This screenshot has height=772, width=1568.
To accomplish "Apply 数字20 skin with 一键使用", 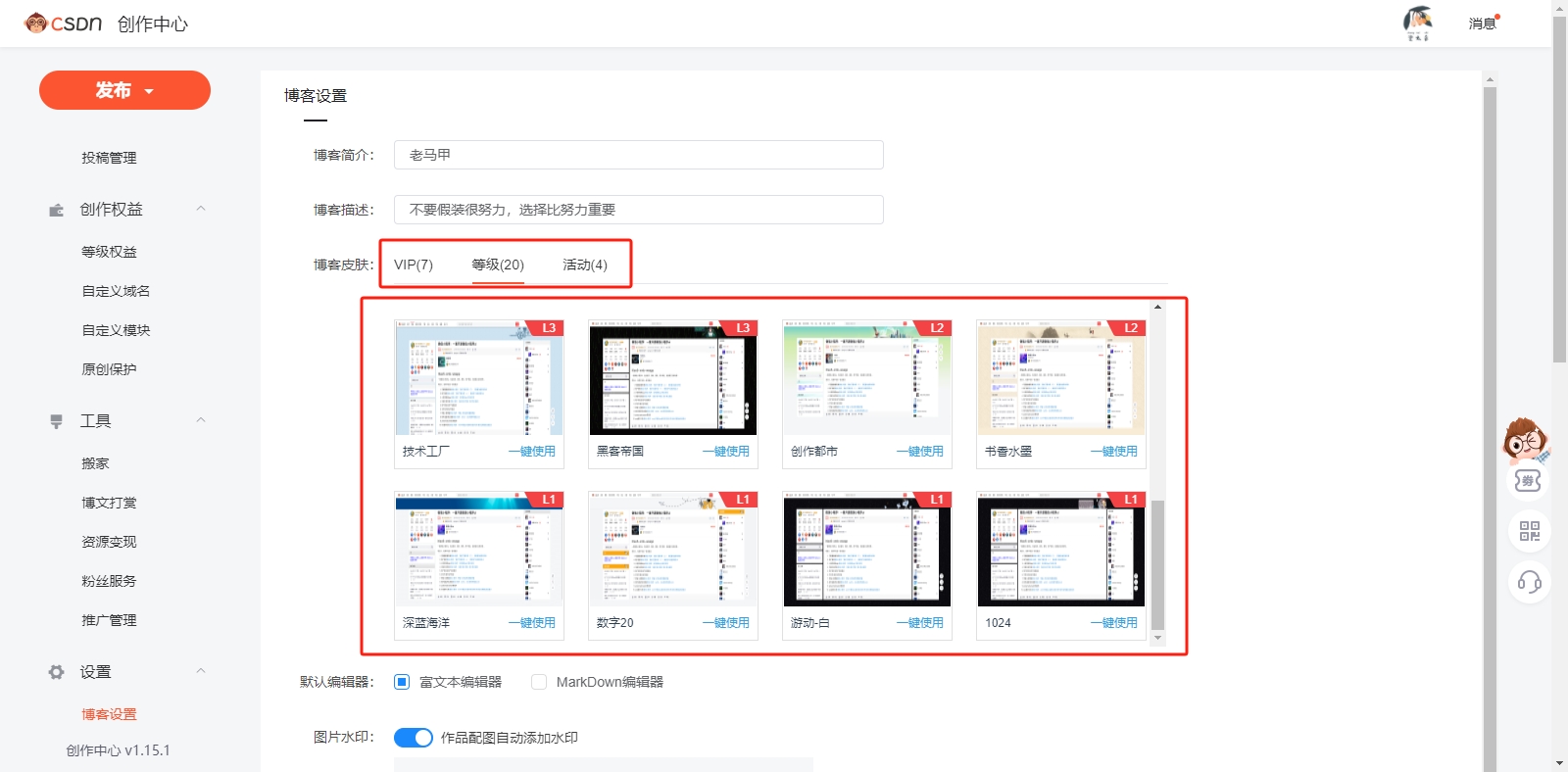I will [x=726, y=623].
